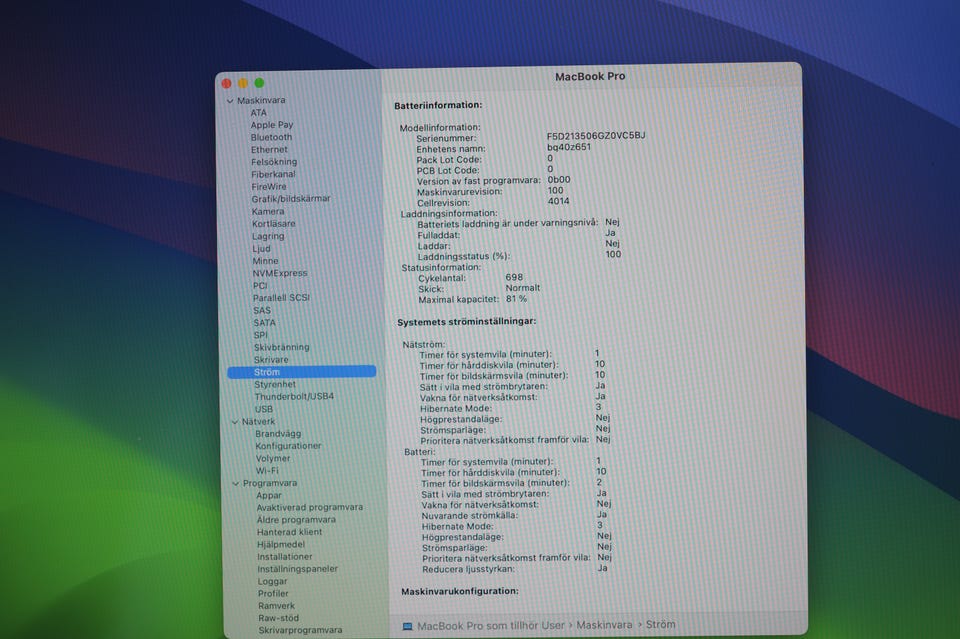Click Ström in the path bar
Screen dimensions: 960x639
click(x=661, y=624)
